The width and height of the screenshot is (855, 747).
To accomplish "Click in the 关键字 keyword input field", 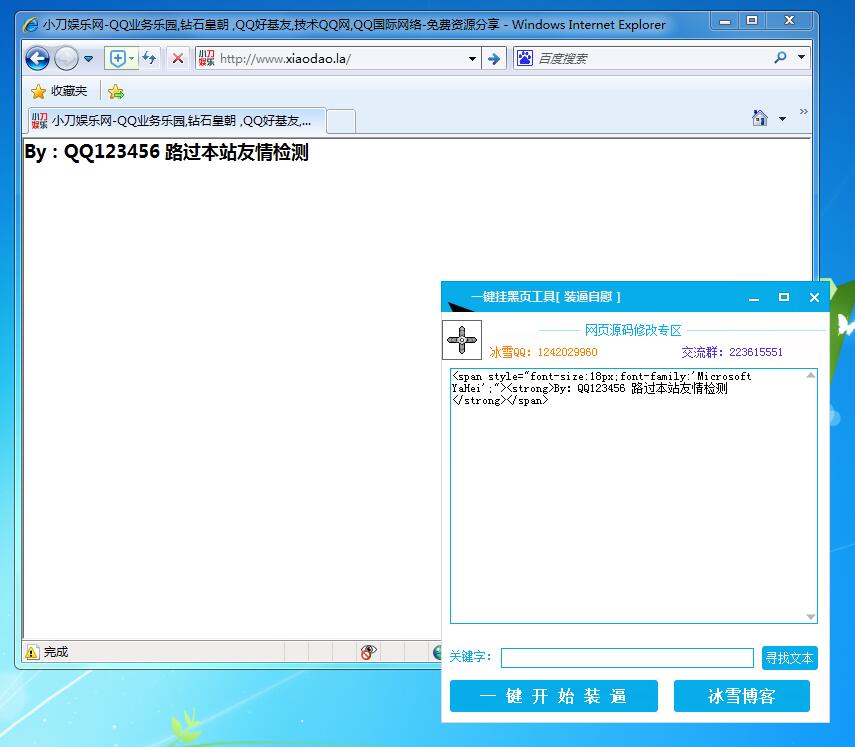I will click(x=626, y=657).
